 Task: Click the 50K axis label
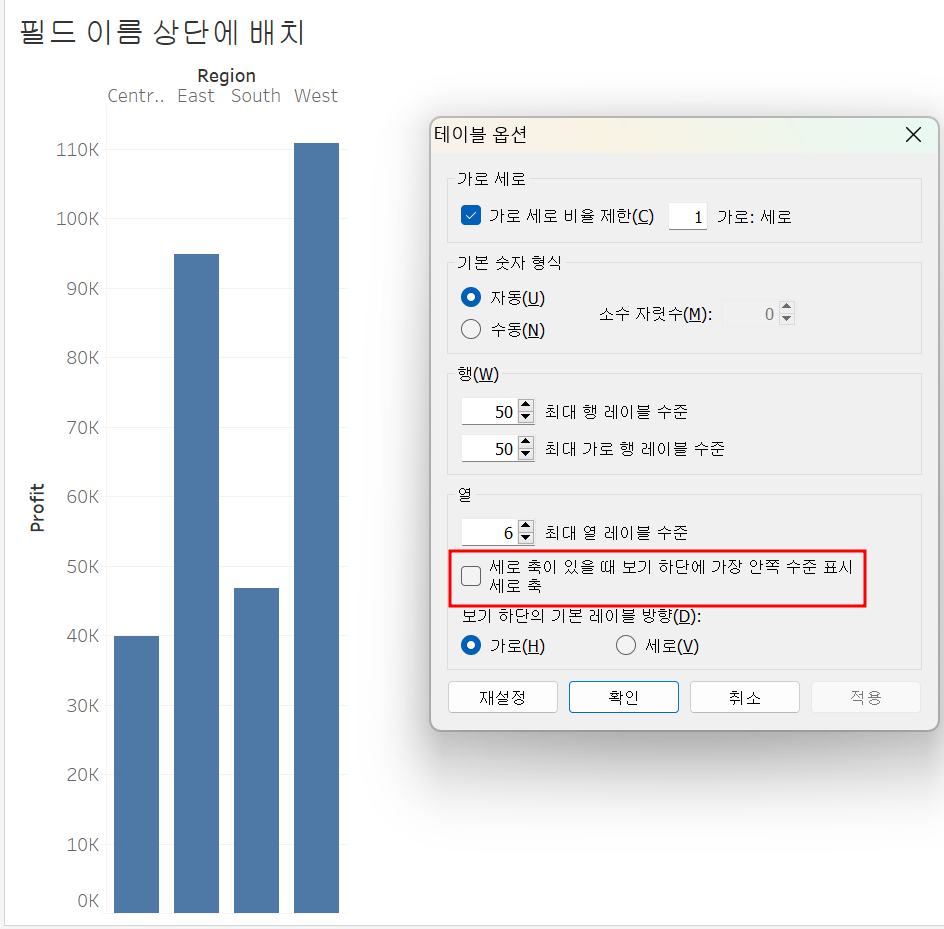point(82,567)
